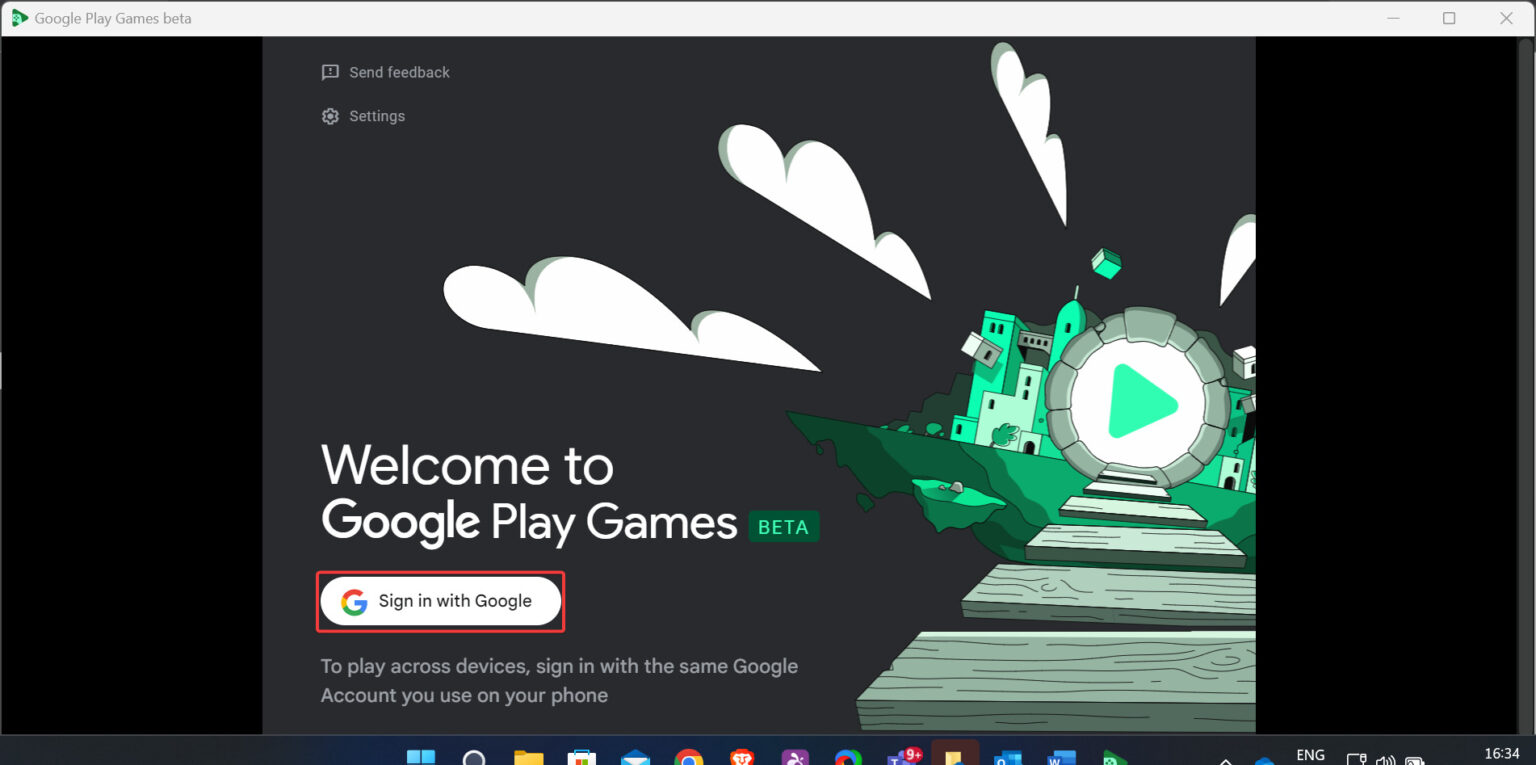This screenshot has height=765, width=1536.
Task: Open Google Chrome from the taskbar
Action: click(x=689, y=756)
